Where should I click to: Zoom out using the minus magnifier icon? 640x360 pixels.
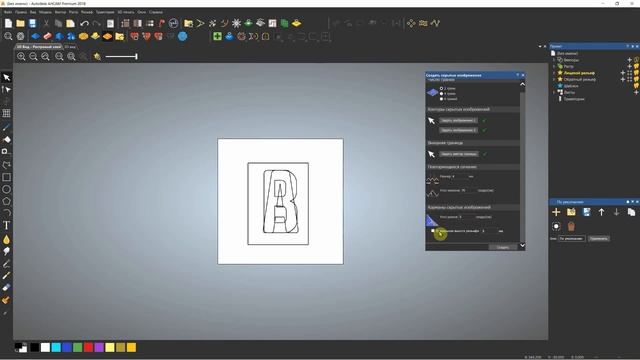tap(33, 56)
